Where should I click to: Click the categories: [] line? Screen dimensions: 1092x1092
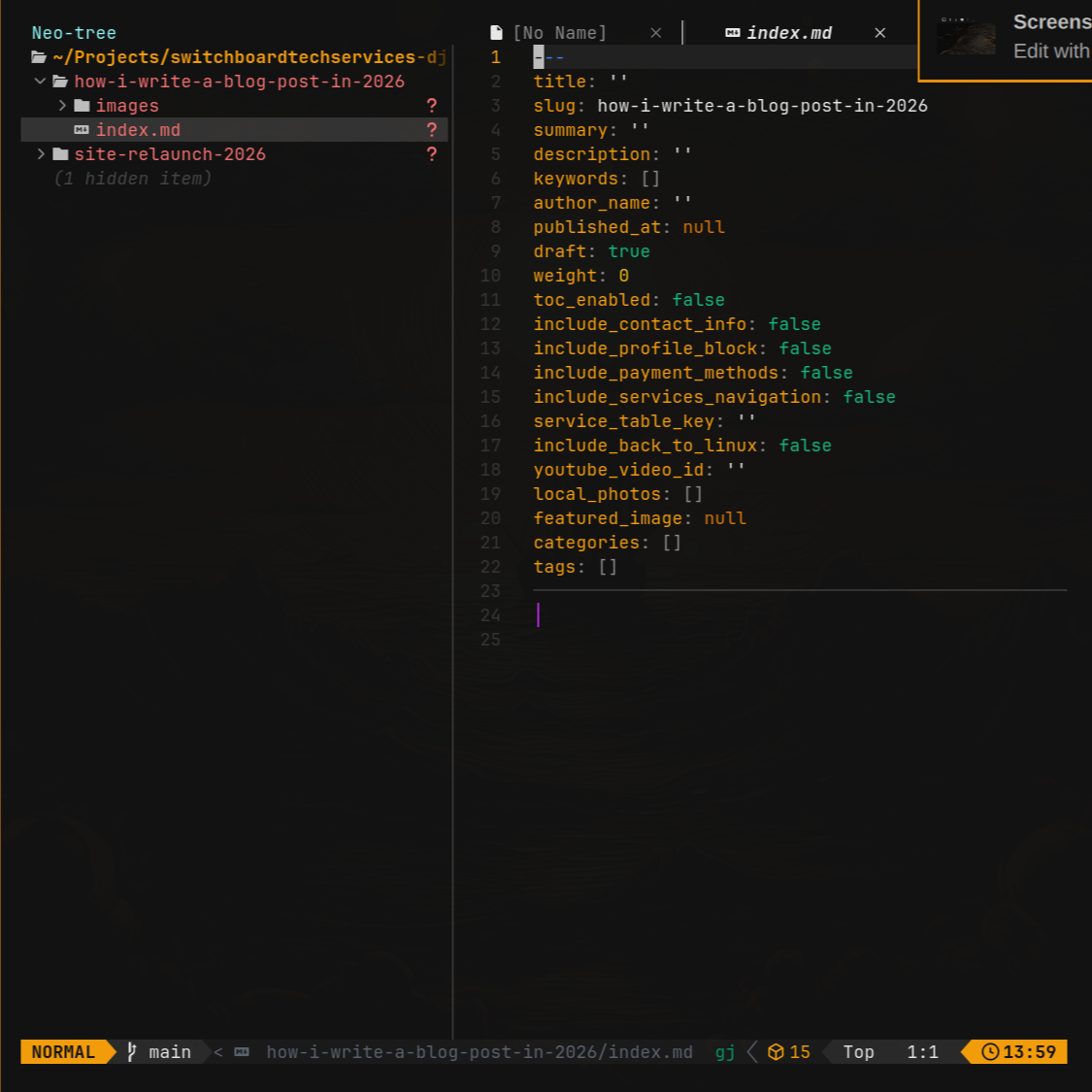pos(608,543)
